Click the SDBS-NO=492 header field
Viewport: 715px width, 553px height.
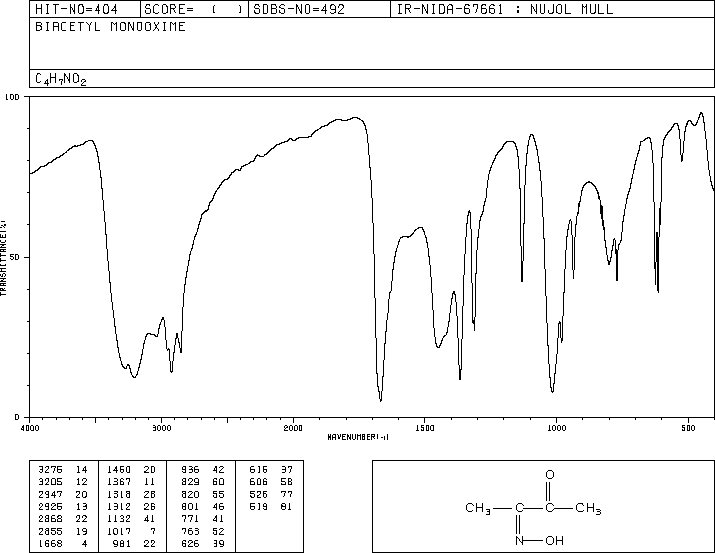[x=319, y=9]
